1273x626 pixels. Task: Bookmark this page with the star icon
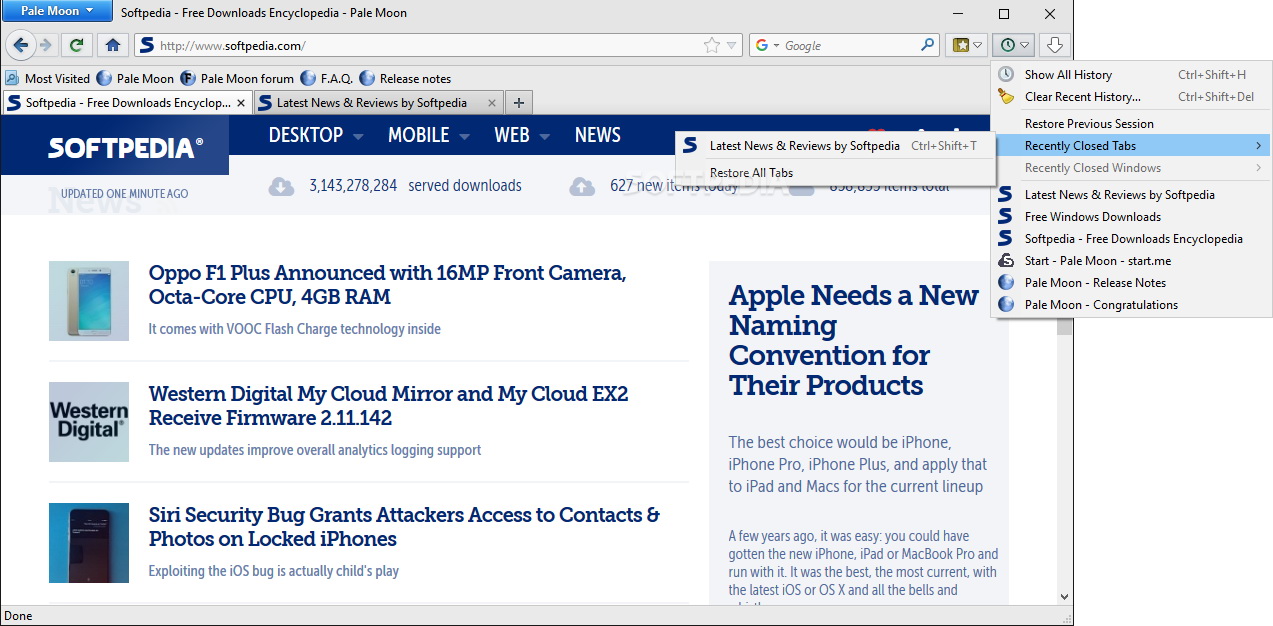[711, 45]
